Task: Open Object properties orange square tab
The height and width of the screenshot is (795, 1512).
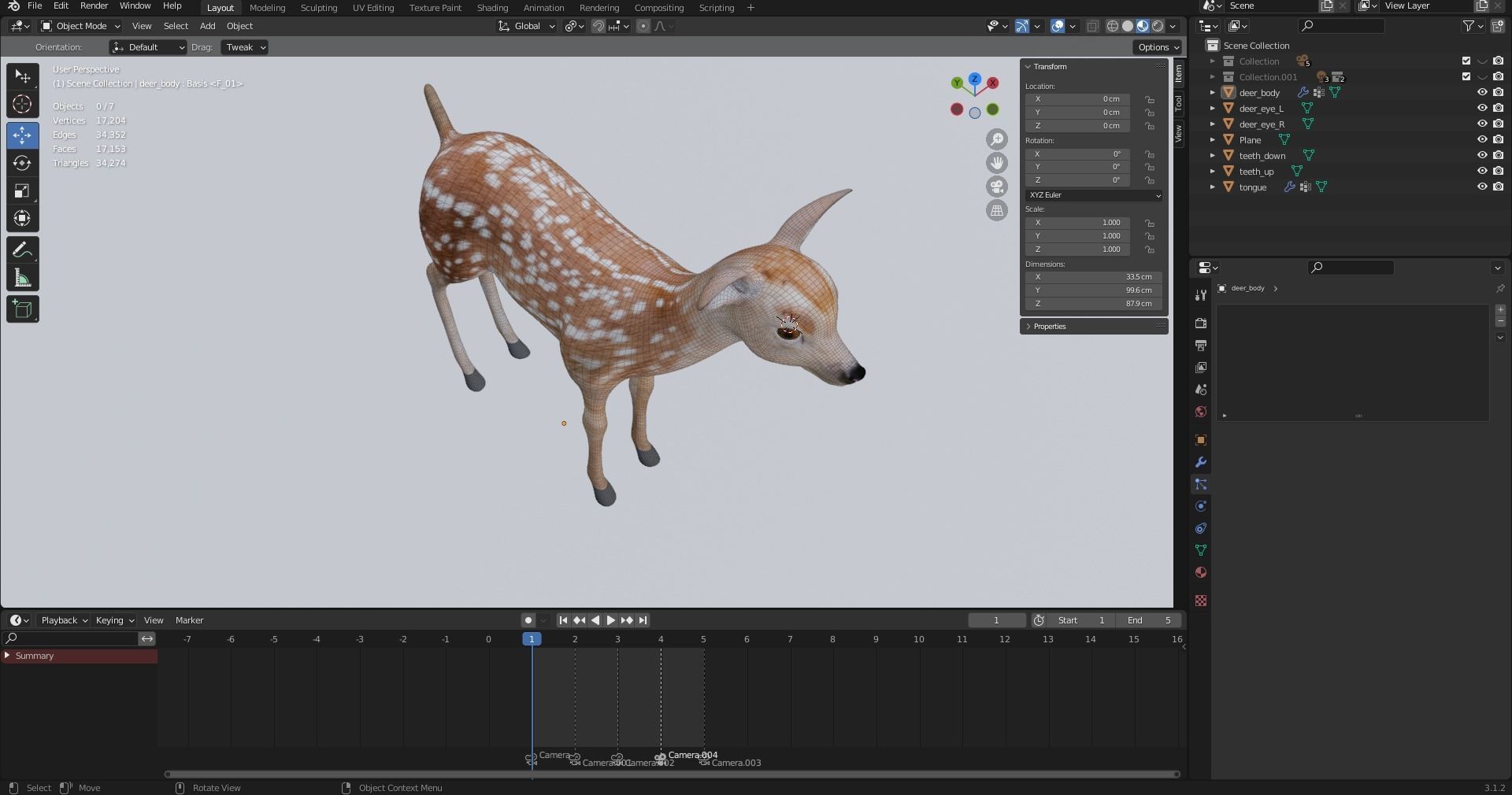Action: pyautogui.click(x=1201, y=440)
